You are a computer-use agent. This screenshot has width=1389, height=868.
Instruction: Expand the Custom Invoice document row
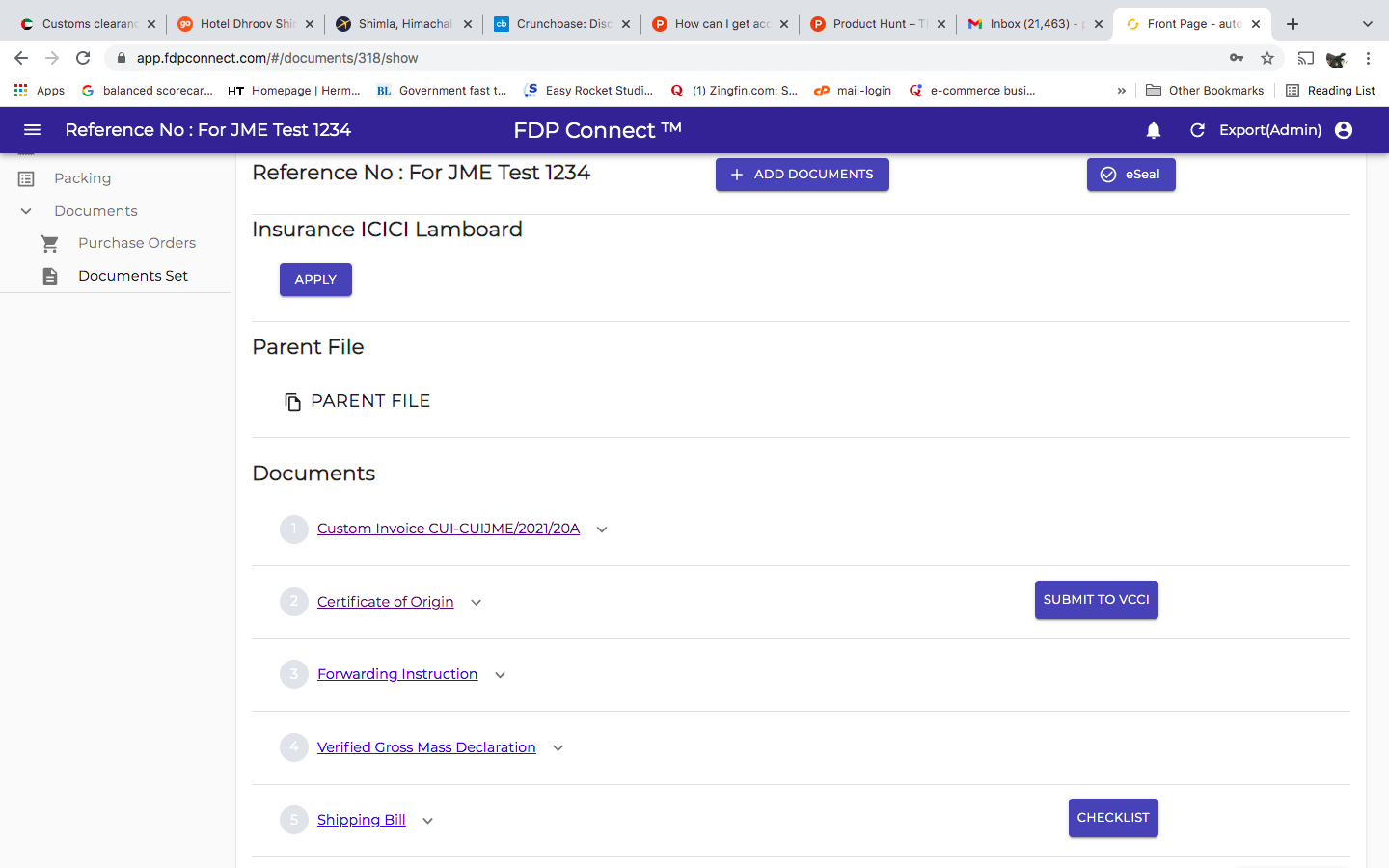point(602,529)
